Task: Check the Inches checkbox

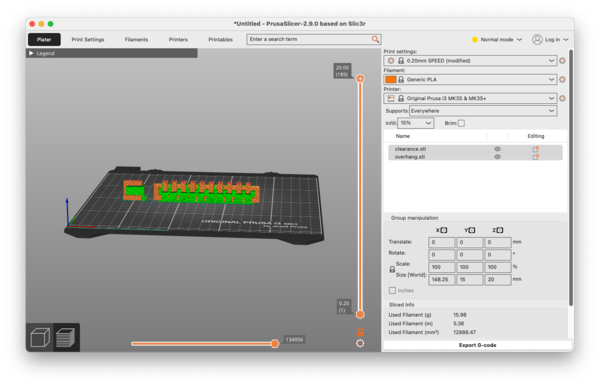Action: pyautogui.click(x=392, y=290)
